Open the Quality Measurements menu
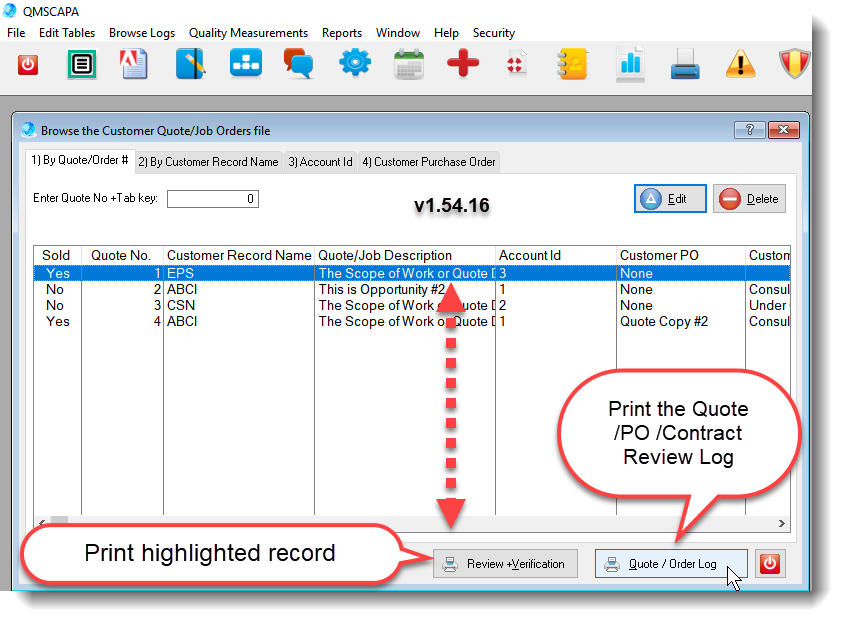Viewport: 845px width, 624px height. (x=248, y=32)
